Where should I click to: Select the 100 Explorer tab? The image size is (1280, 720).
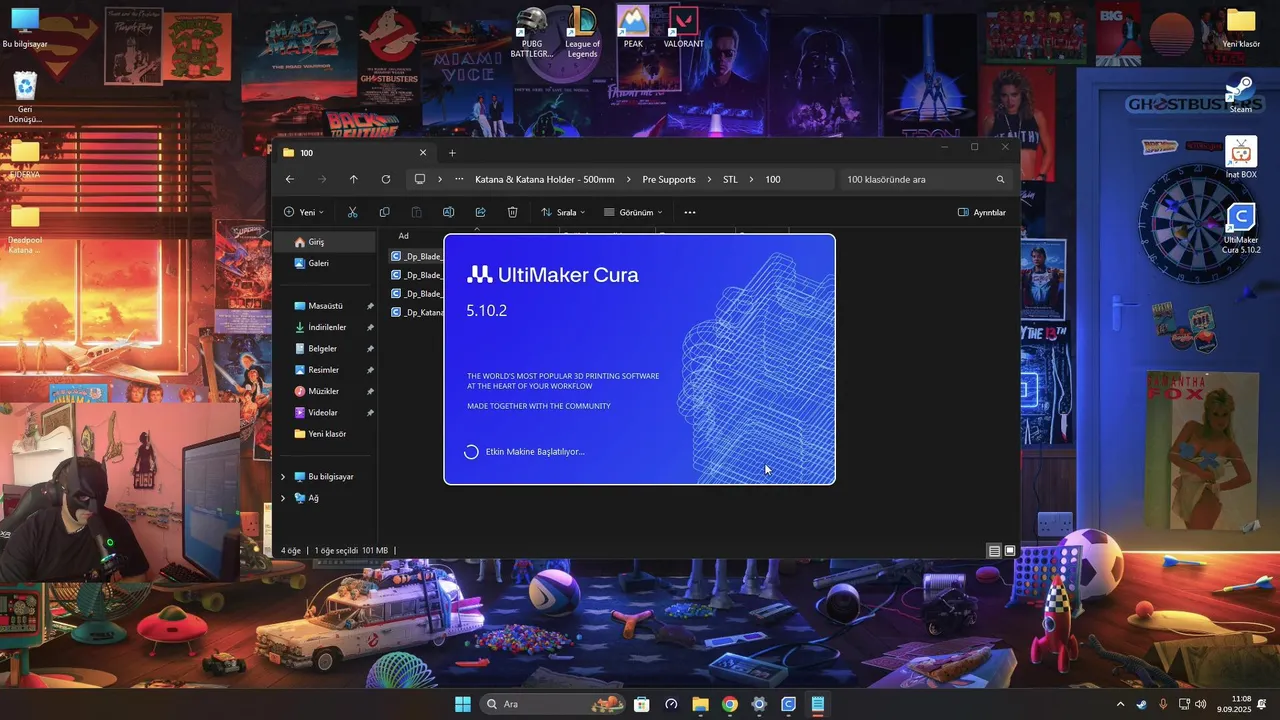click(355, 153)
